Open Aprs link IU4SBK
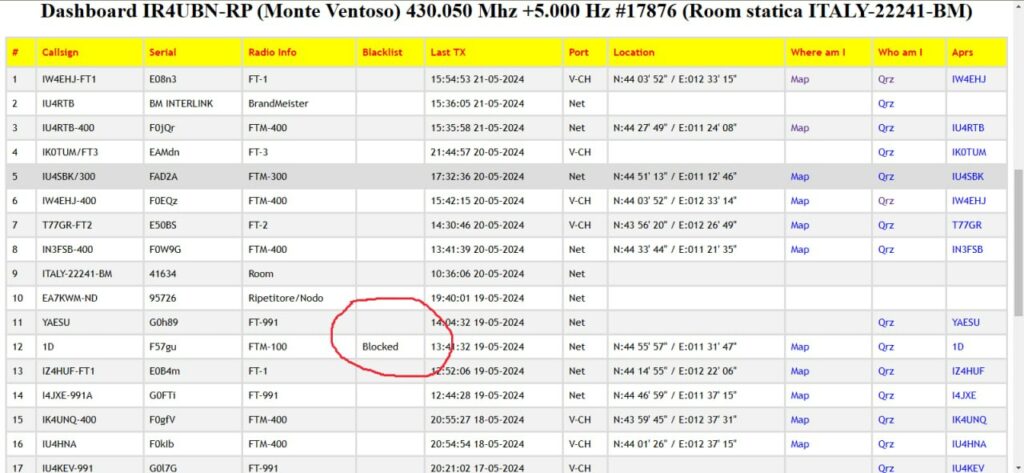Image resolution: width=1024 pixels, height=473 pixels. 968,176
